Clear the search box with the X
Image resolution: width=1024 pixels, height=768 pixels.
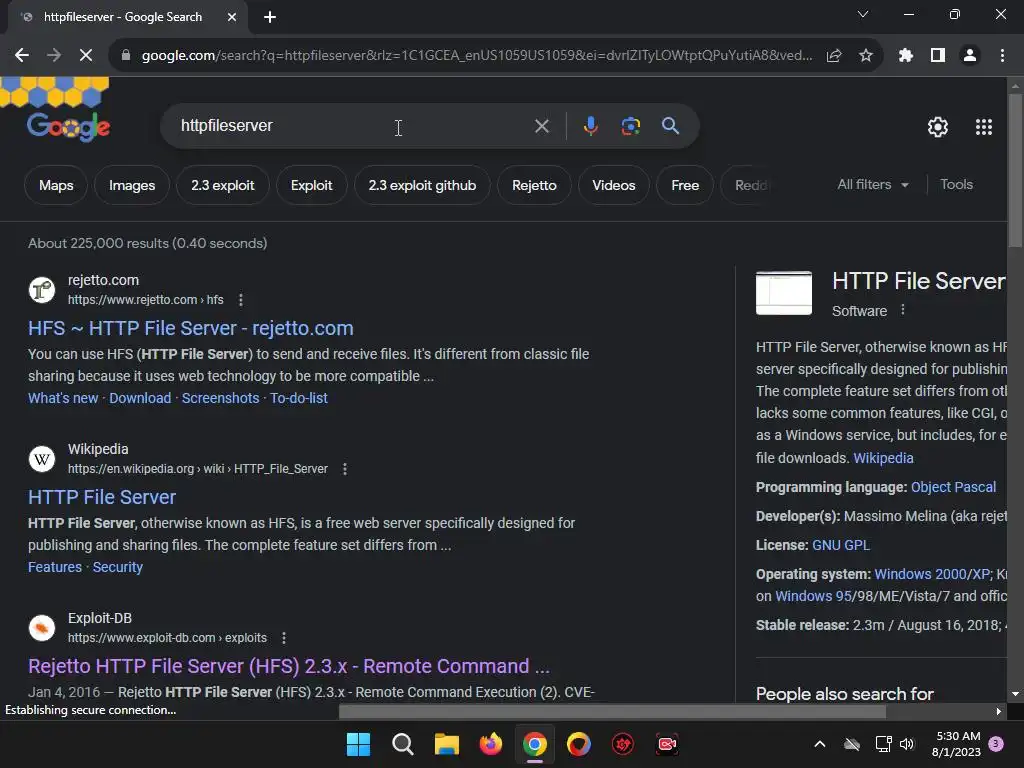click(x=541, y=126)
